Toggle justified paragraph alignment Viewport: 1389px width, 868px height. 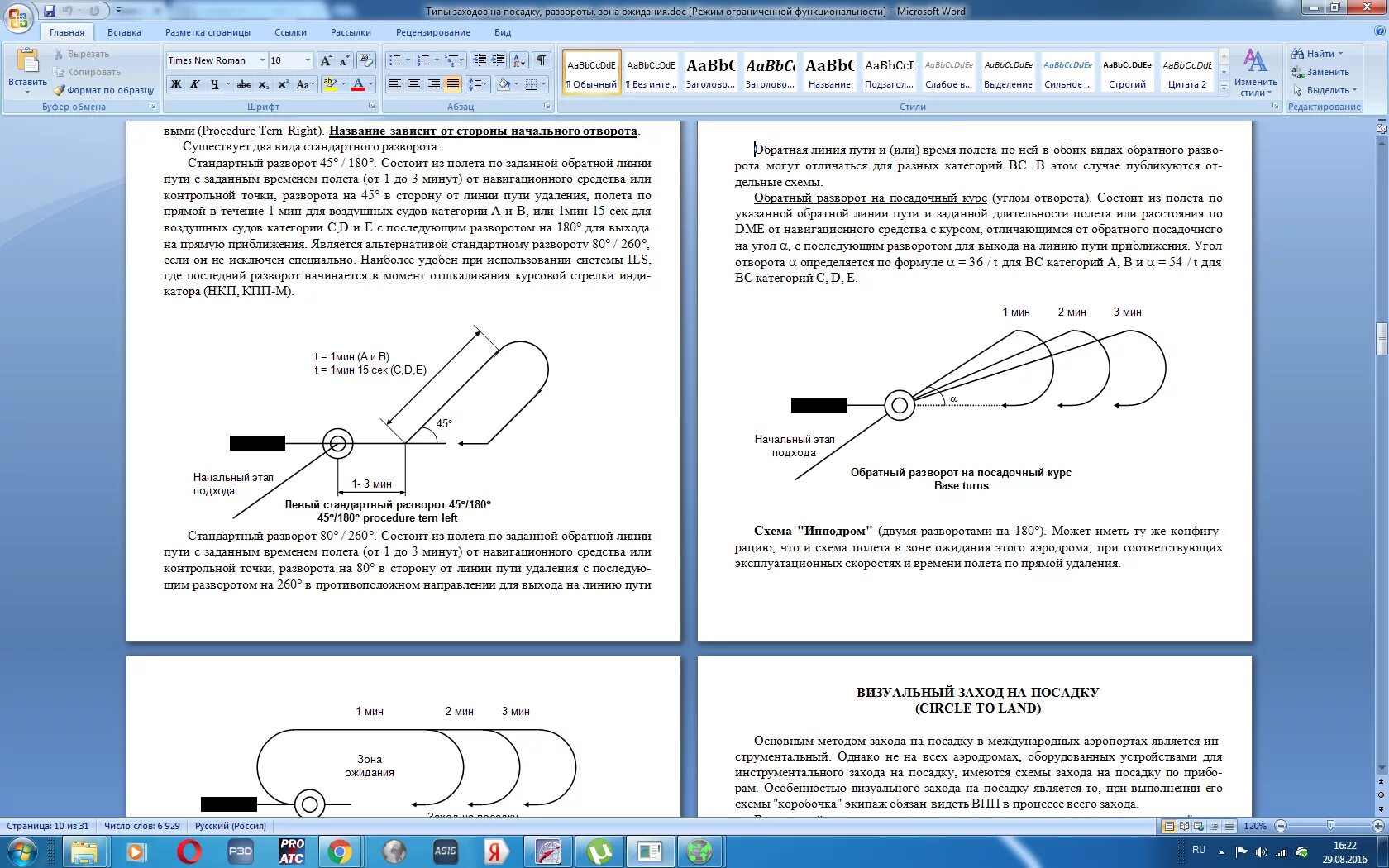[x=453, y=84]
